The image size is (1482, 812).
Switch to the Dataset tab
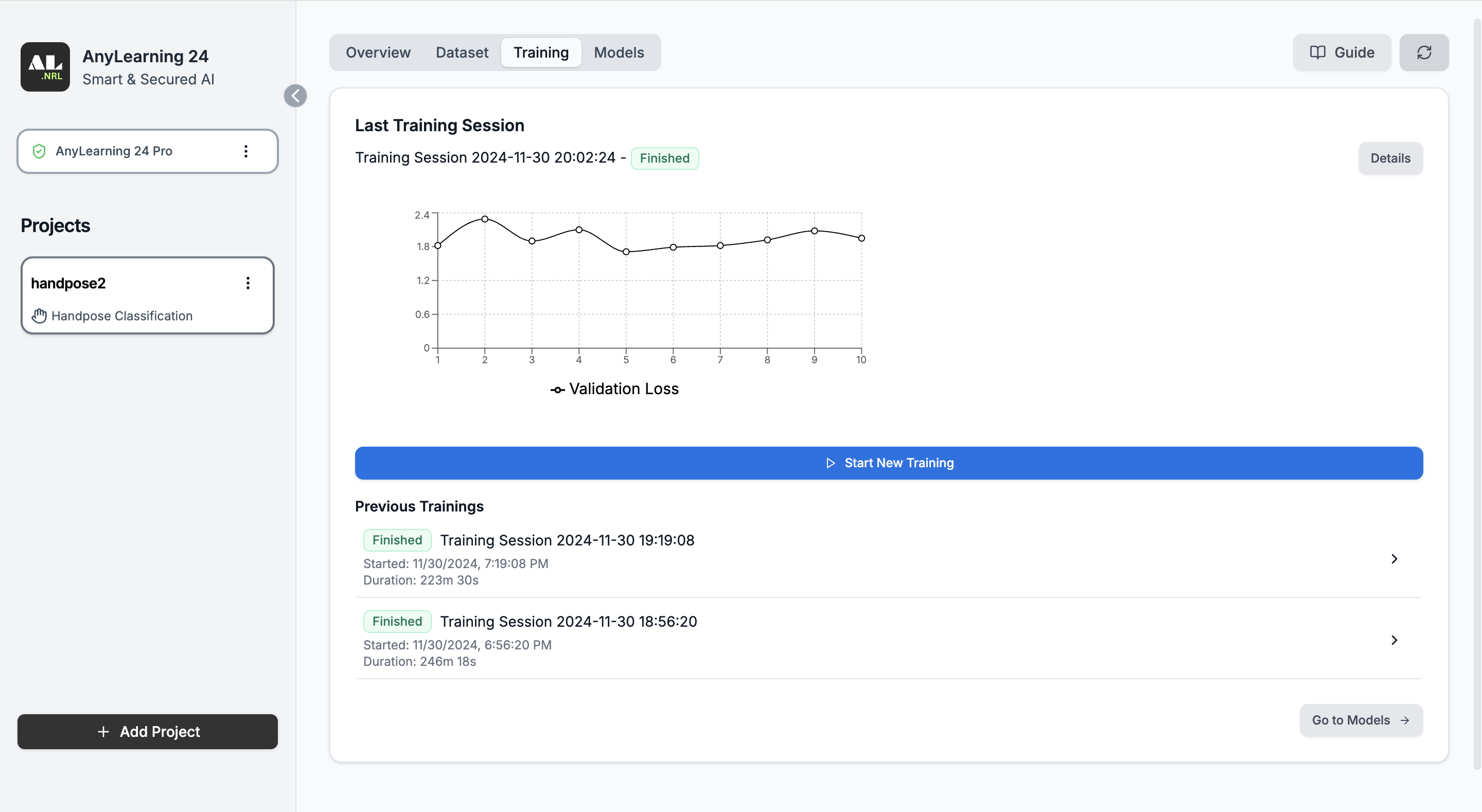pos(462,52)
